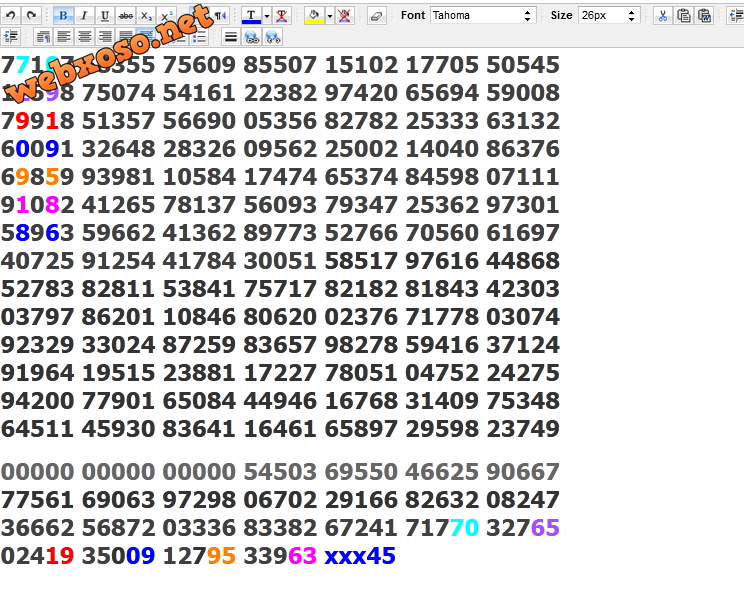Click the number 59008
744x601 pixels.
[x=523, y=93]
